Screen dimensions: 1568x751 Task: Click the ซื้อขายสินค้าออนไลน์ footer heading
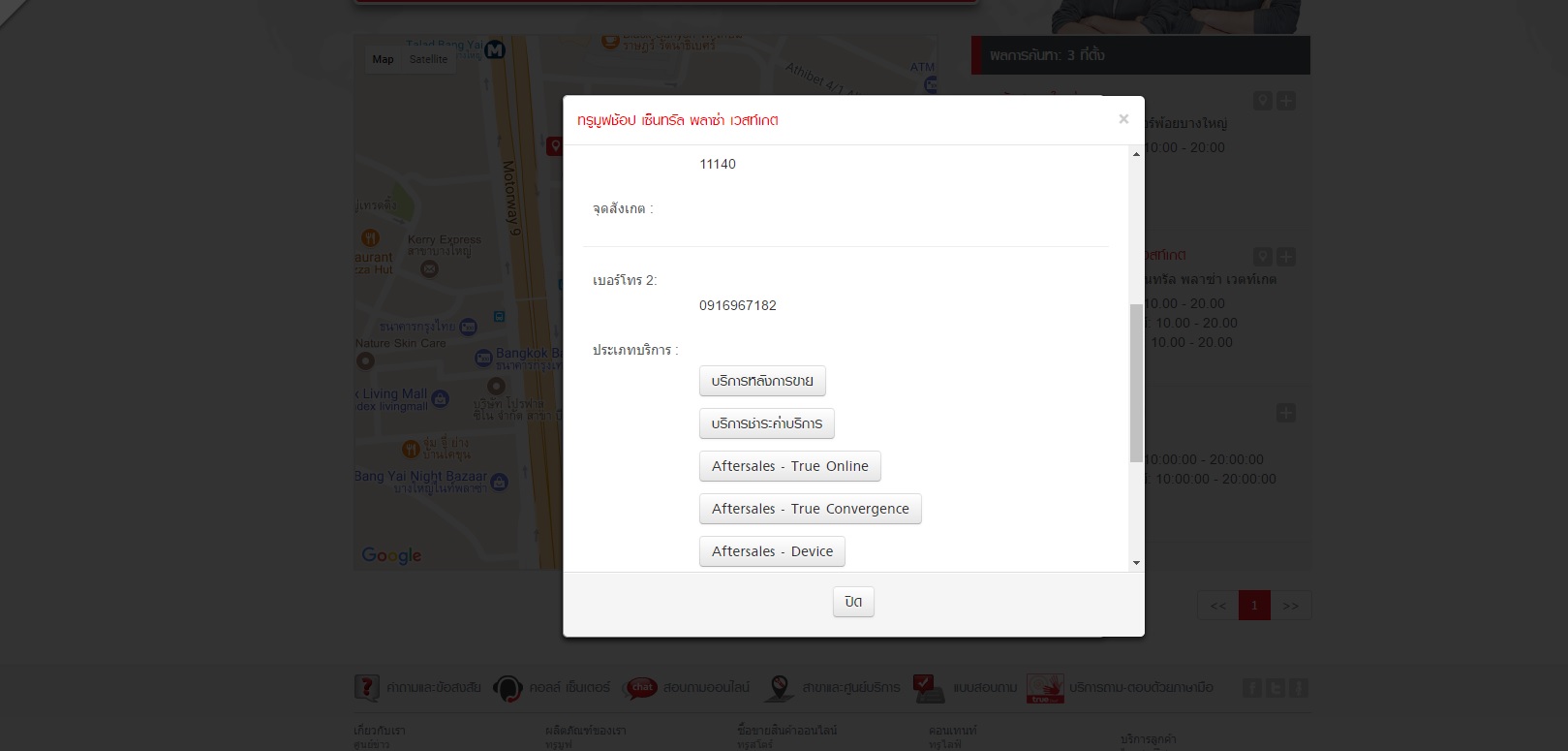786,730
